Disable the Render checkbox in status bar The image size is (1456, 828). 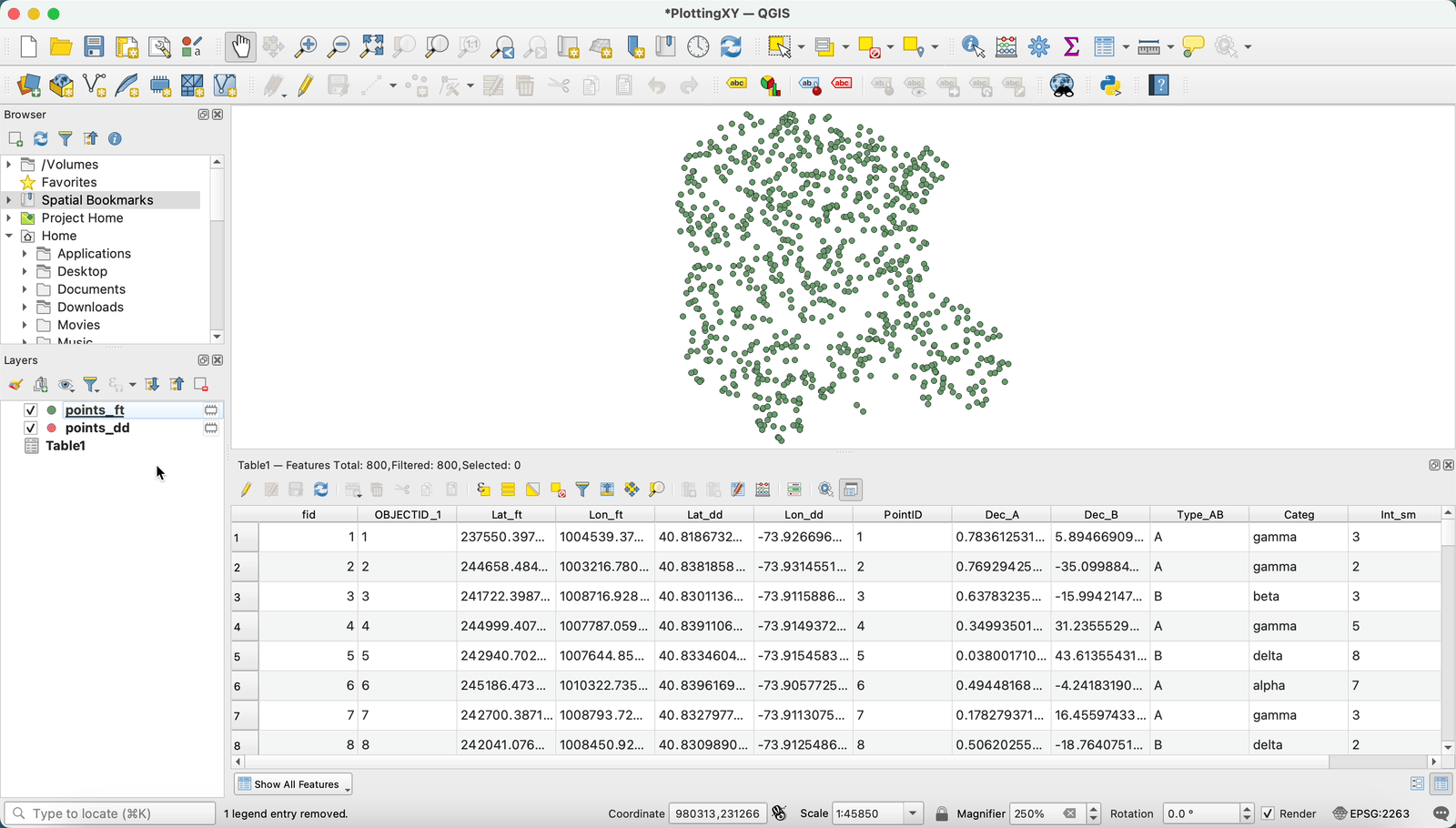coord(1268,813)
